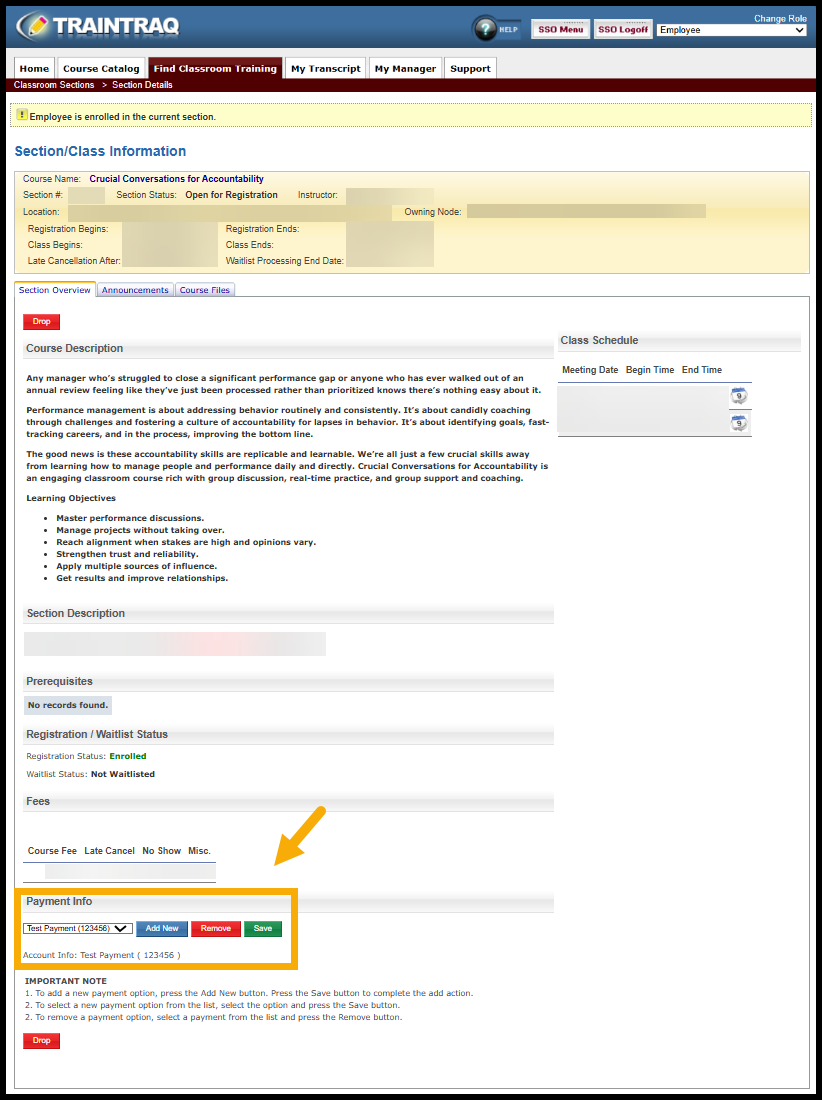This screenshot has width=822, height=1100.
Task: Open My Transcript
Action: point(325,68)
